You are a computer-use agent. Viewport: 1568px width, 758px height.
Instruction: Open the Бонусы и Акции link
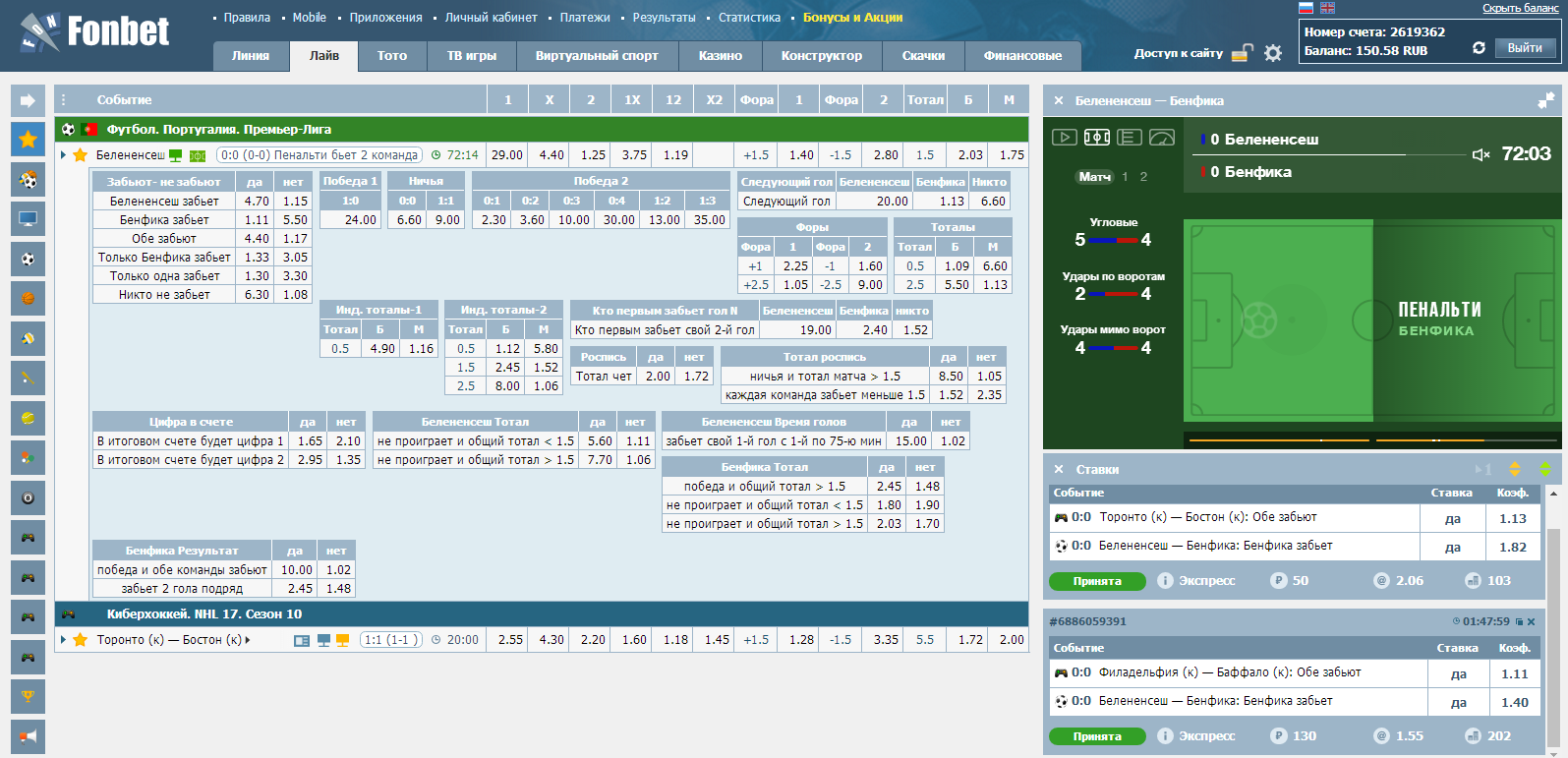pyautogui.click(x=852, y=18)
